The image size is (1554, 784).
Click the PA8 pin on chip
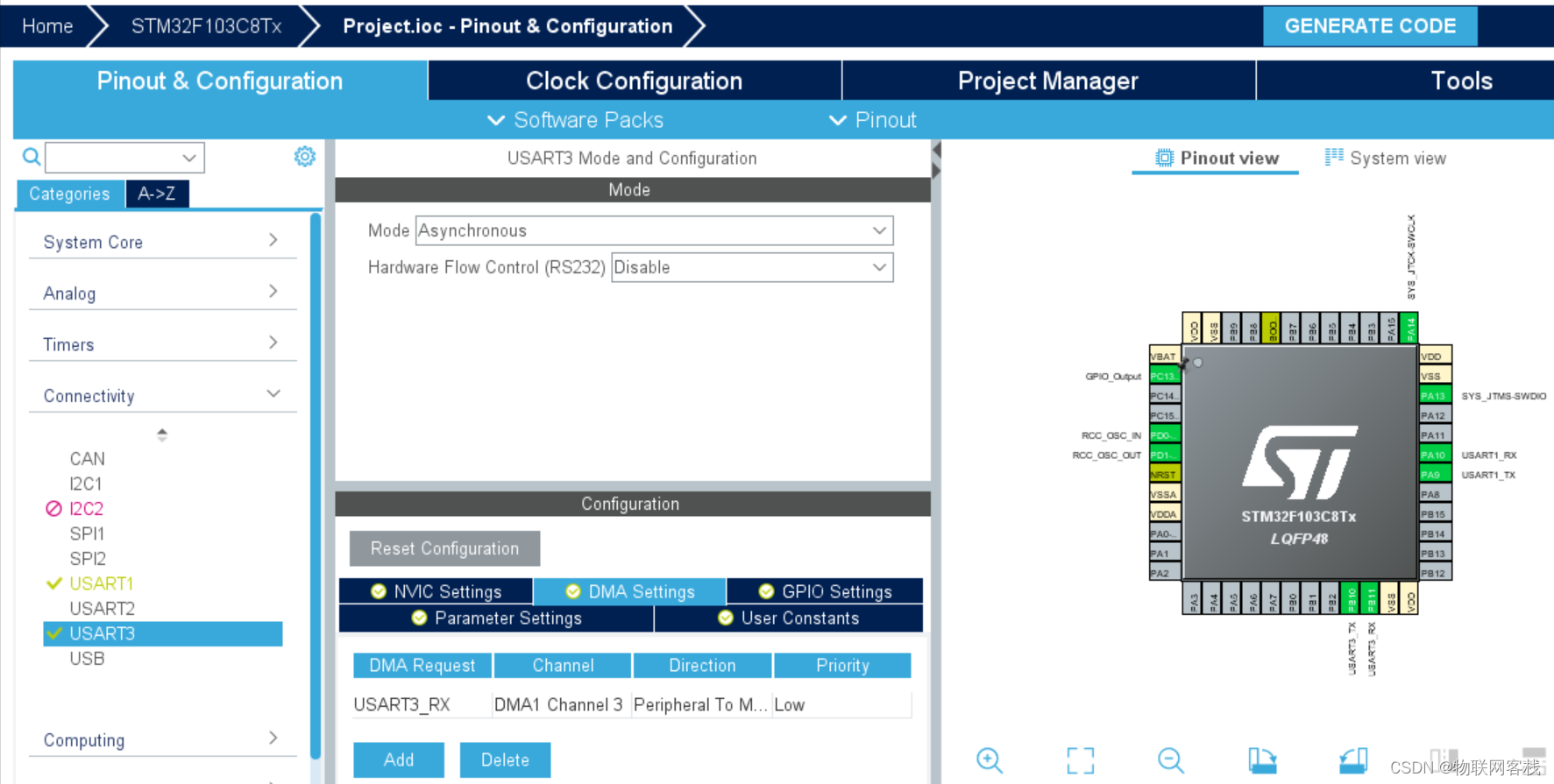1435,494
